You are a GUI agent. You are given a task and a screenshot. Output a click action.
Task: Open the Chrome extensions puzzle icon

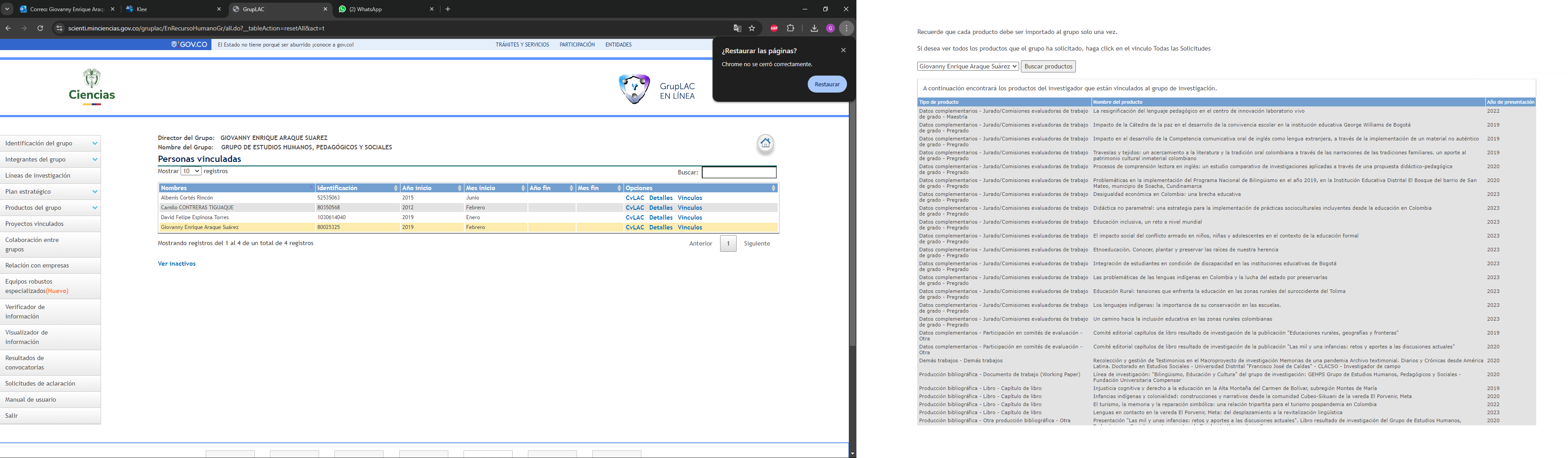pos(791,28)
